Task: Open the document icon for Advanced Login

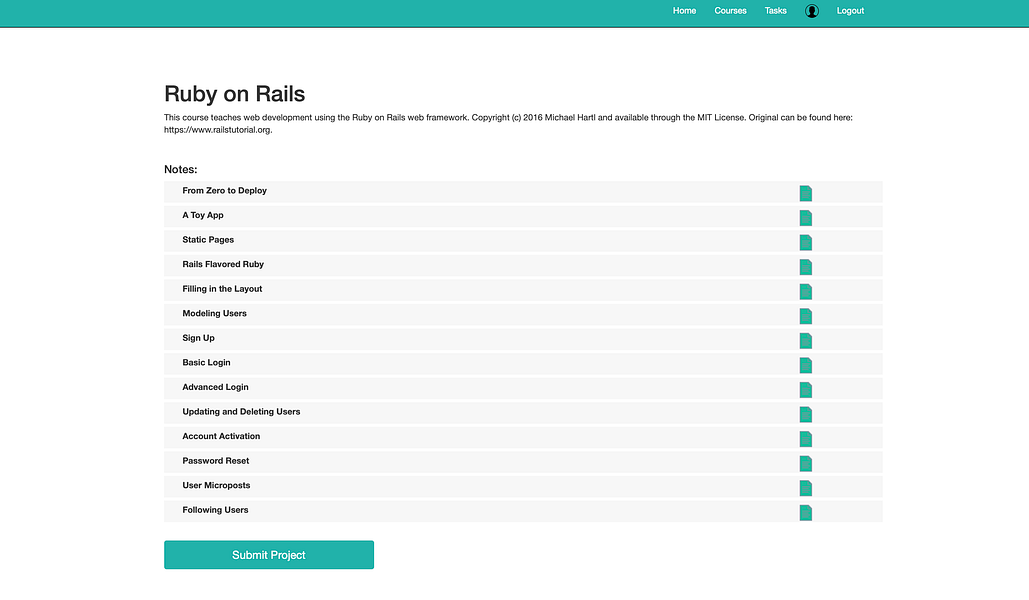Action: click(x=806, y=390)
